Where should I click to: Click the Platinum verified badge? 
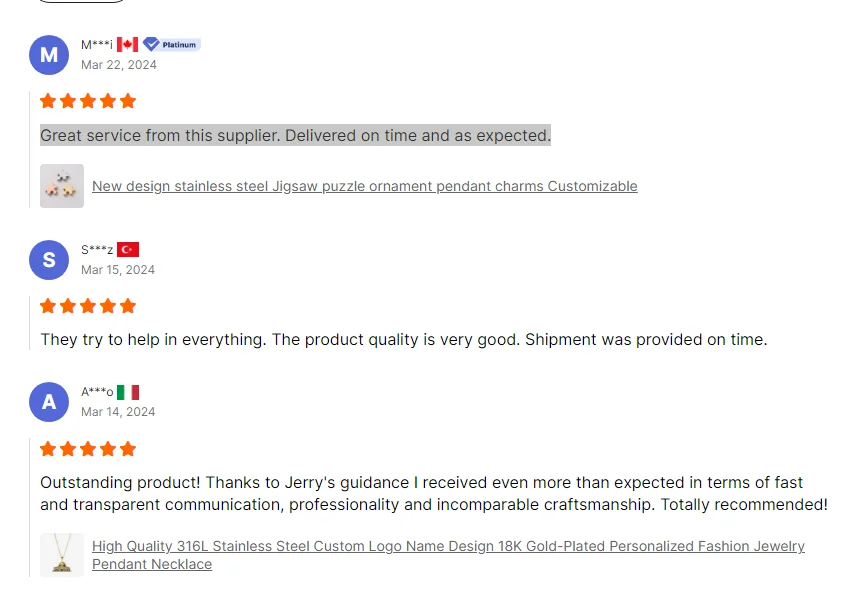[x=171, y=44]
